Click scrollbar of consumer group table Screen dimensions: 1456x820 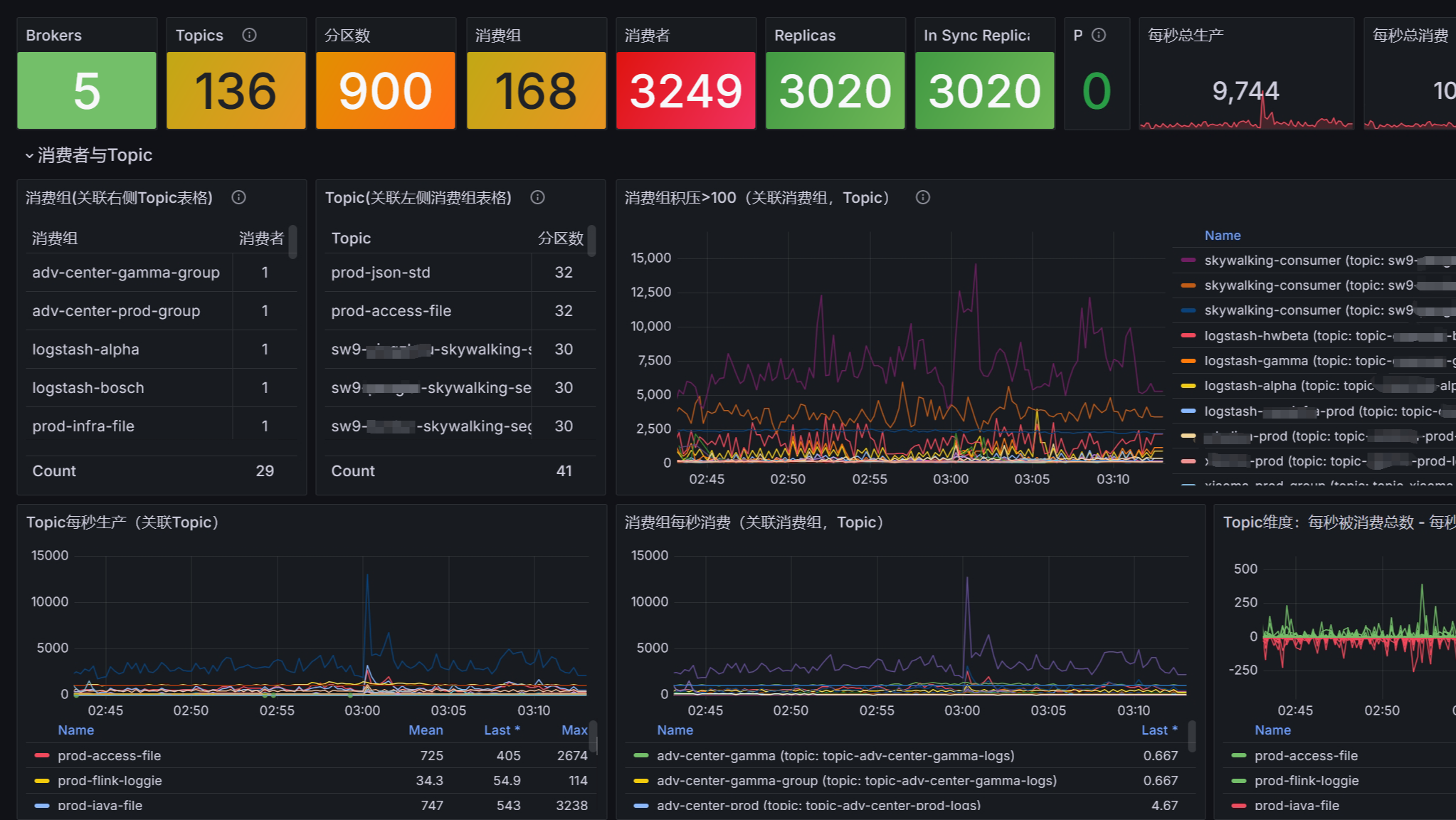(292, 241)
